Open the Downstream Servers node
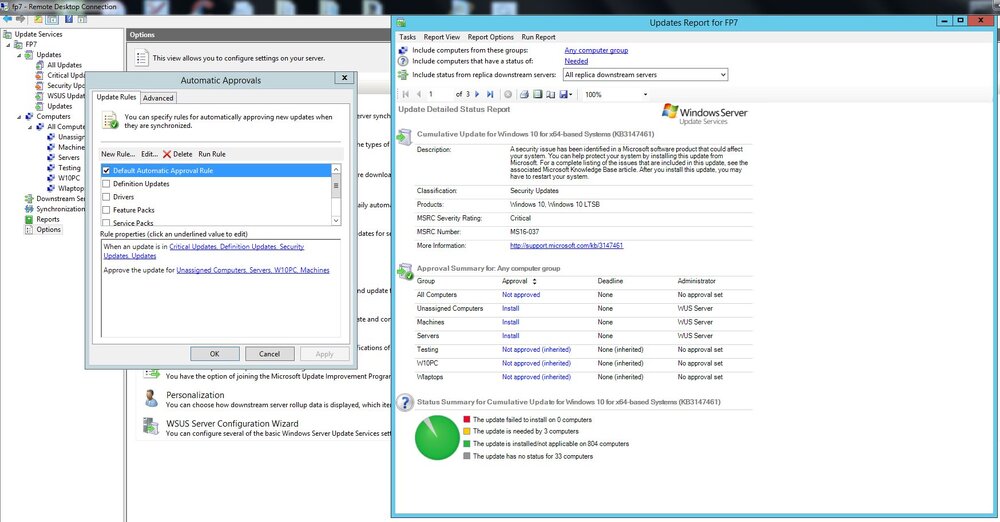Image resolution: width=1000 pixels, height=522 pixels. [60, 198]
